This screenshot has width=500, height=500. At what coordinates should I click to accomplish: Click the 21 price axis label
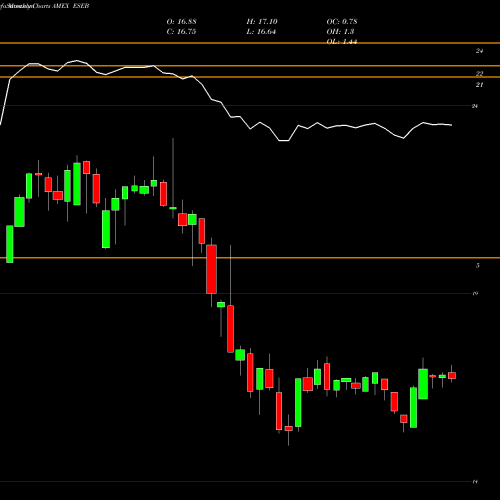click(x=479, y=85)
